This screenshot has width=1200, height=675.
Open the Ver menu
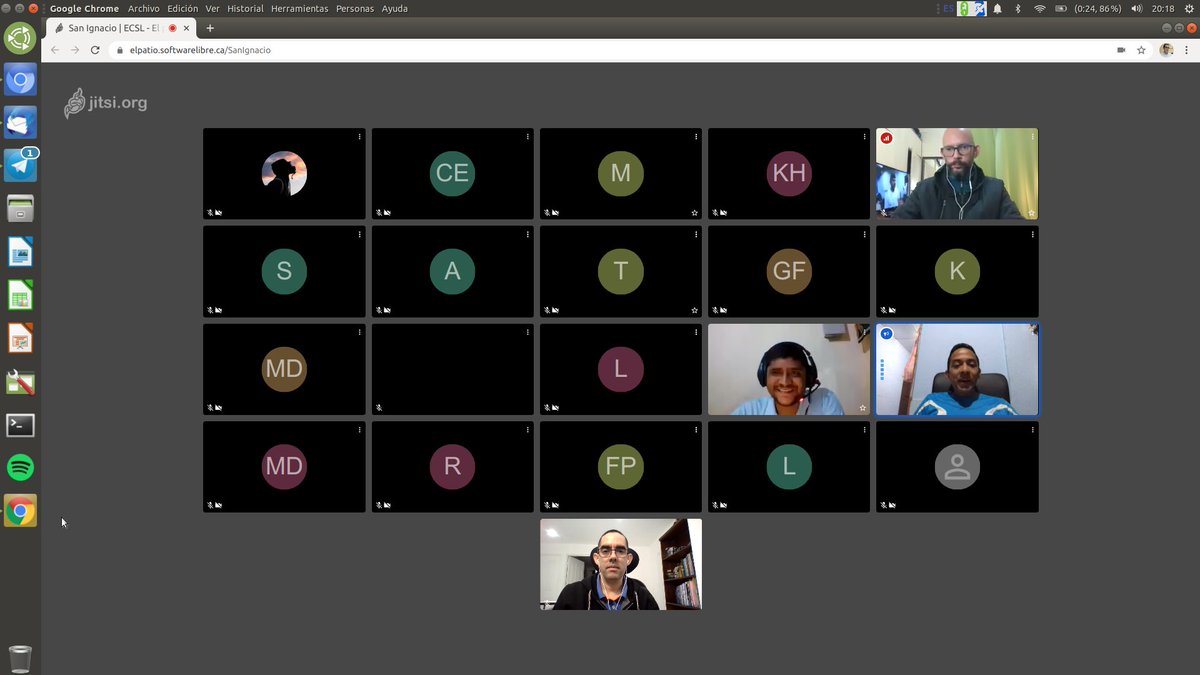(x=212, y=8)
